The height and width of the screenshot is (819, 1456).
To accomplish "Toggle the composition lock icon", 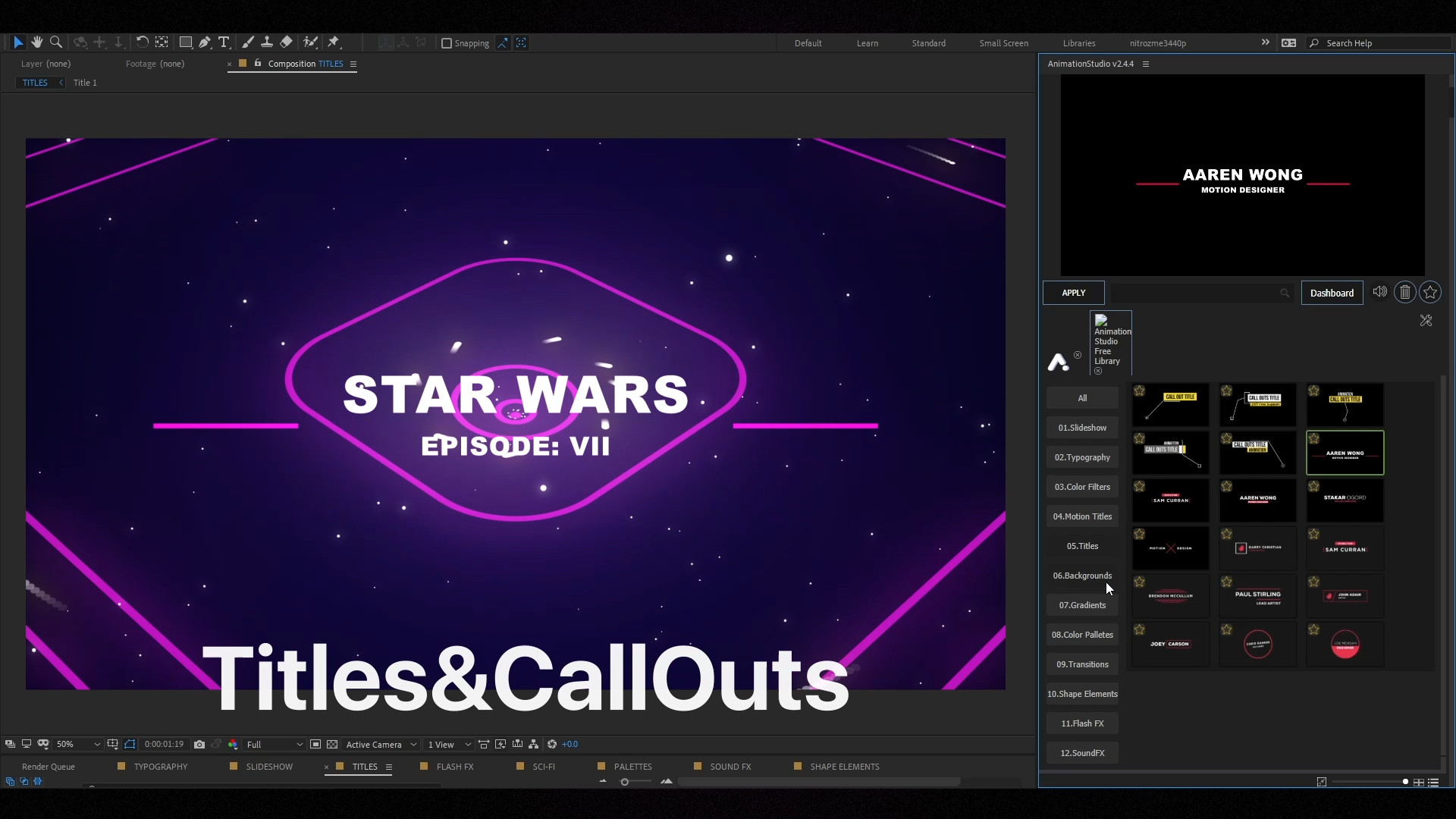I will point(258,63).
